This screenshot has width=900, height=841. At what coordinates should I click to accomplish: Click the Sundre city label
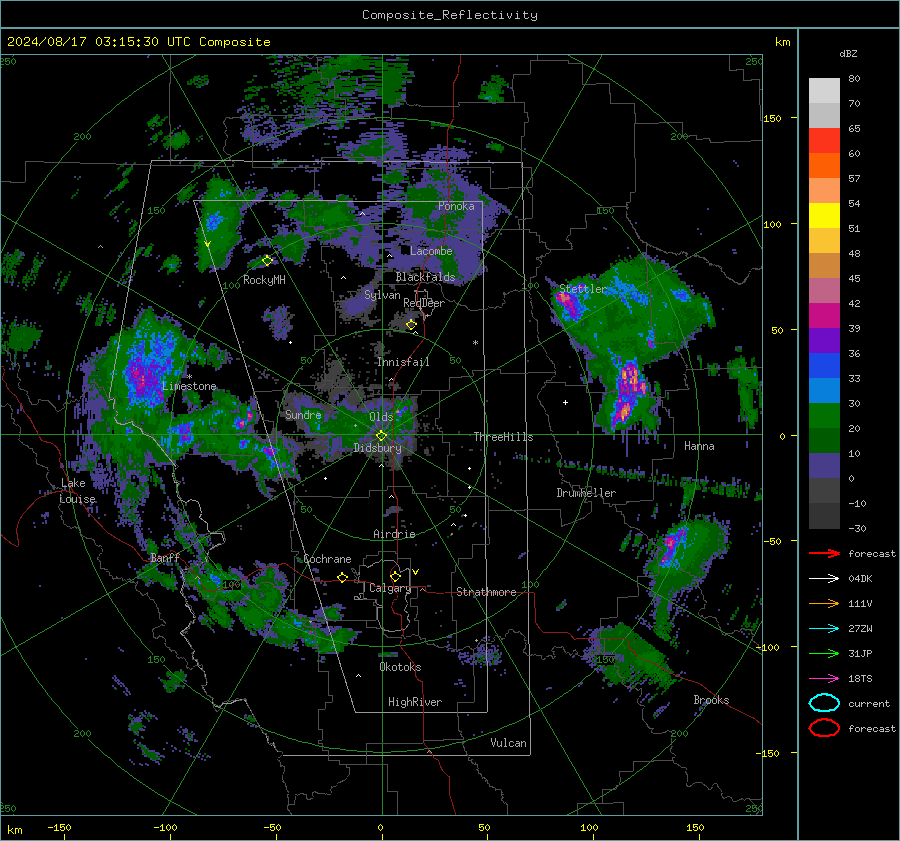pos(303,414)
